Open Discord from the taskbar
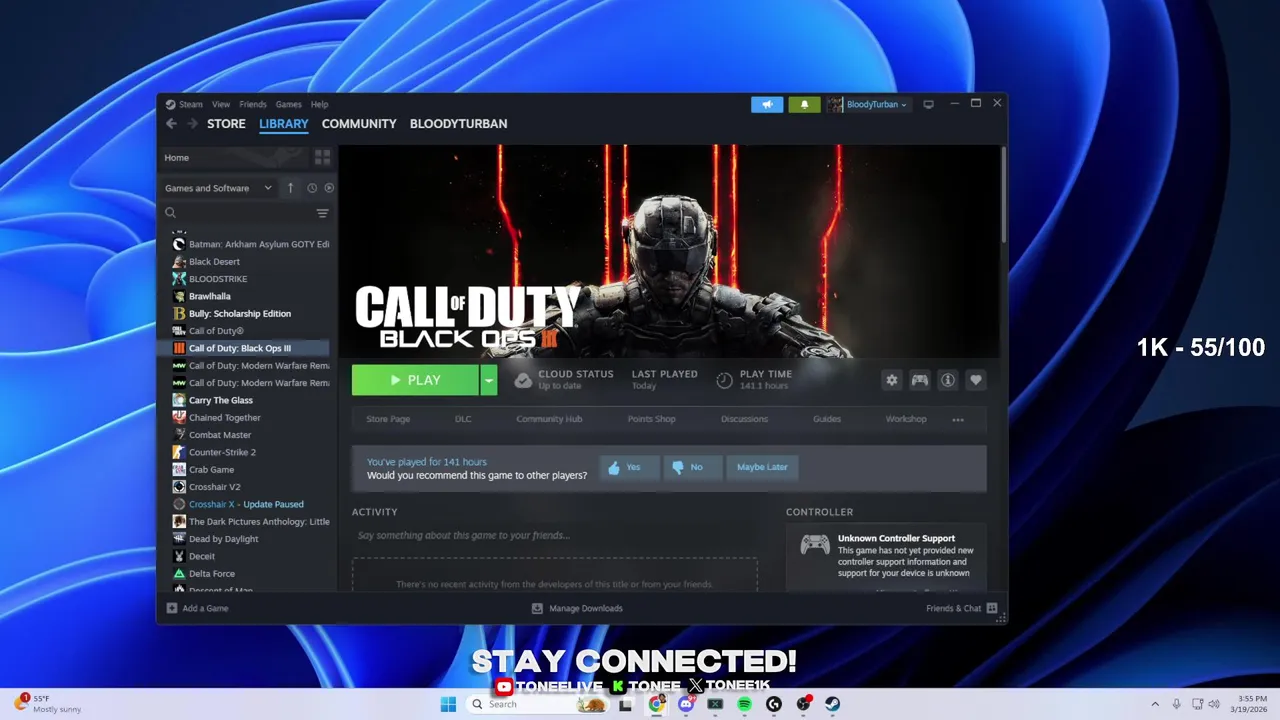Viewport: 1280px width, 720px height. (x=686, y=704)
